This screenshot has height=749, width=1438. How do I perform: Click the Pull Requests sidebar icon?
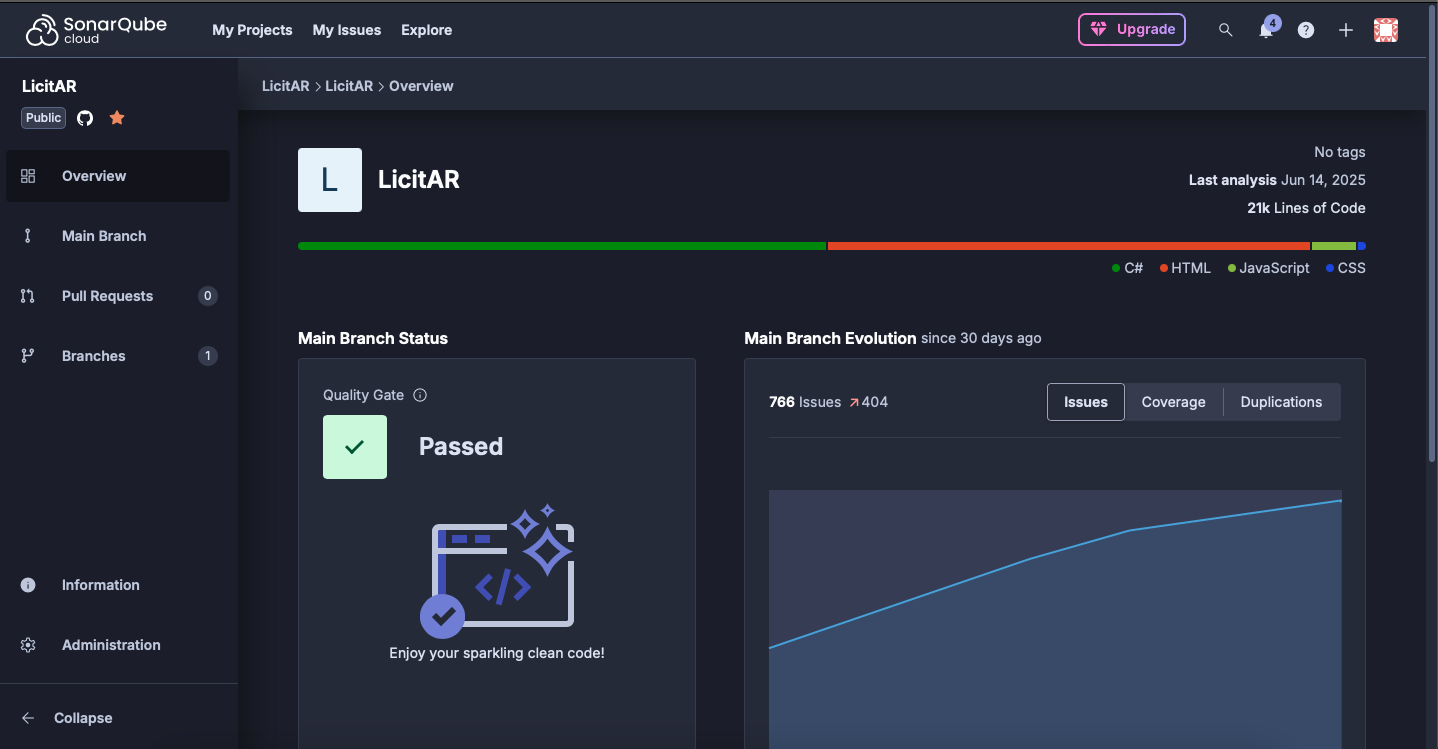(x=28, y=296)
